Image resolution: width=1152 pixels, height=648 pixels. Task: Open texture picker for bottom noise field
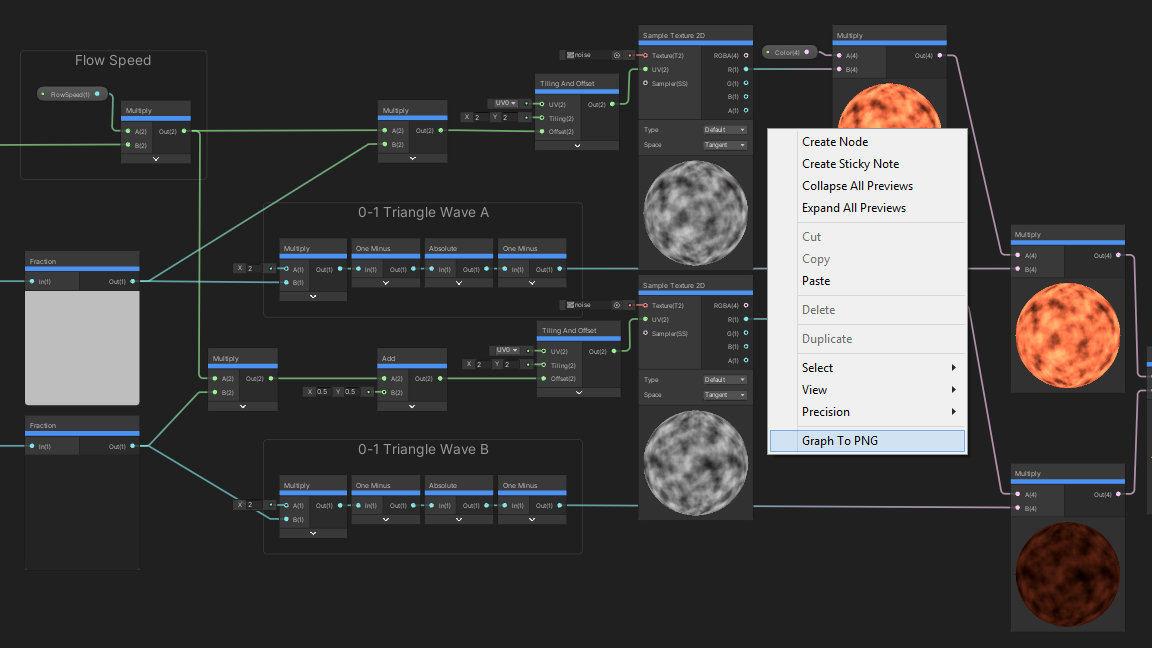[616, 305]
